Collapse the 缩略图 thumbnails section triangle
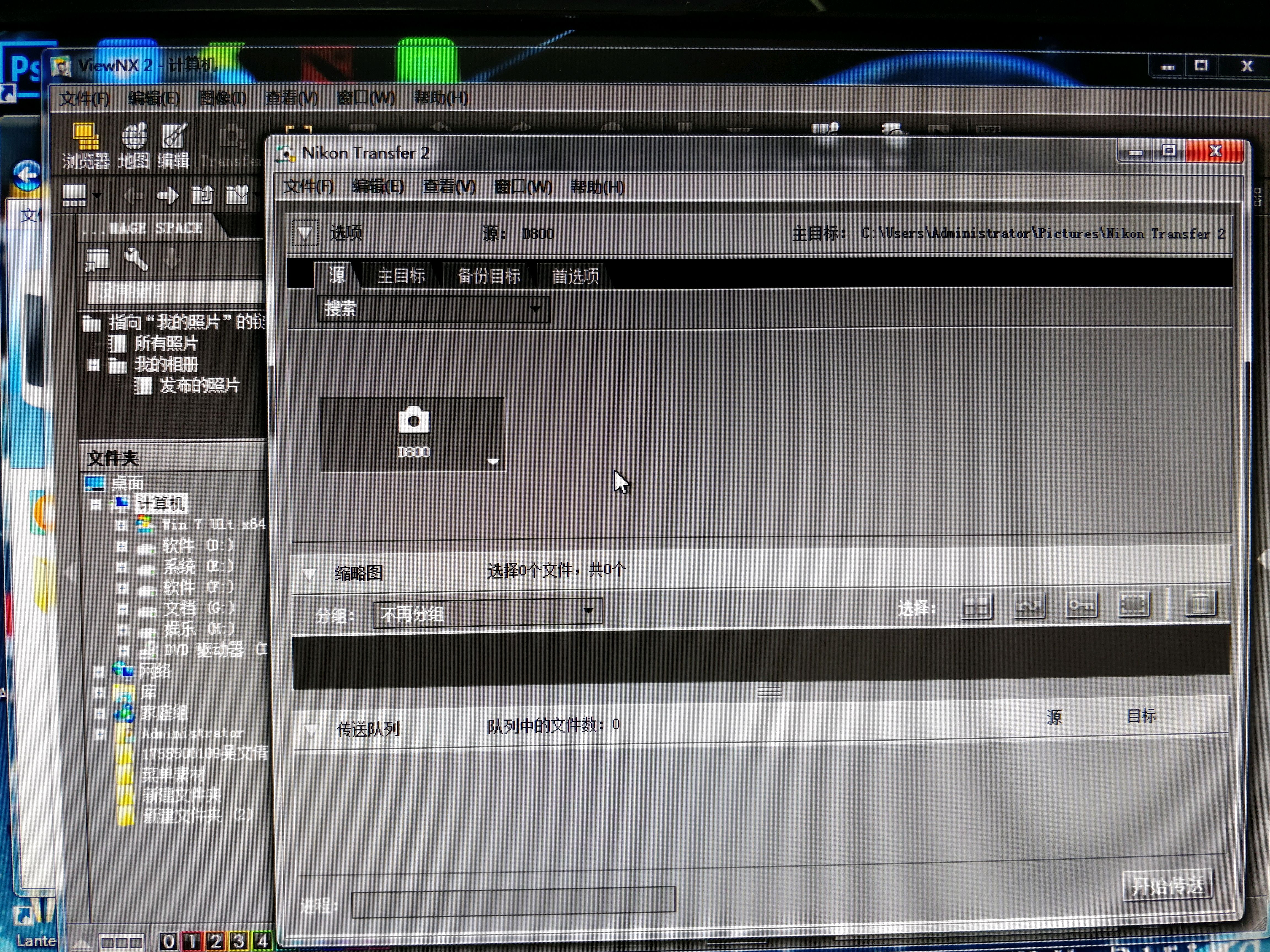 310,573
